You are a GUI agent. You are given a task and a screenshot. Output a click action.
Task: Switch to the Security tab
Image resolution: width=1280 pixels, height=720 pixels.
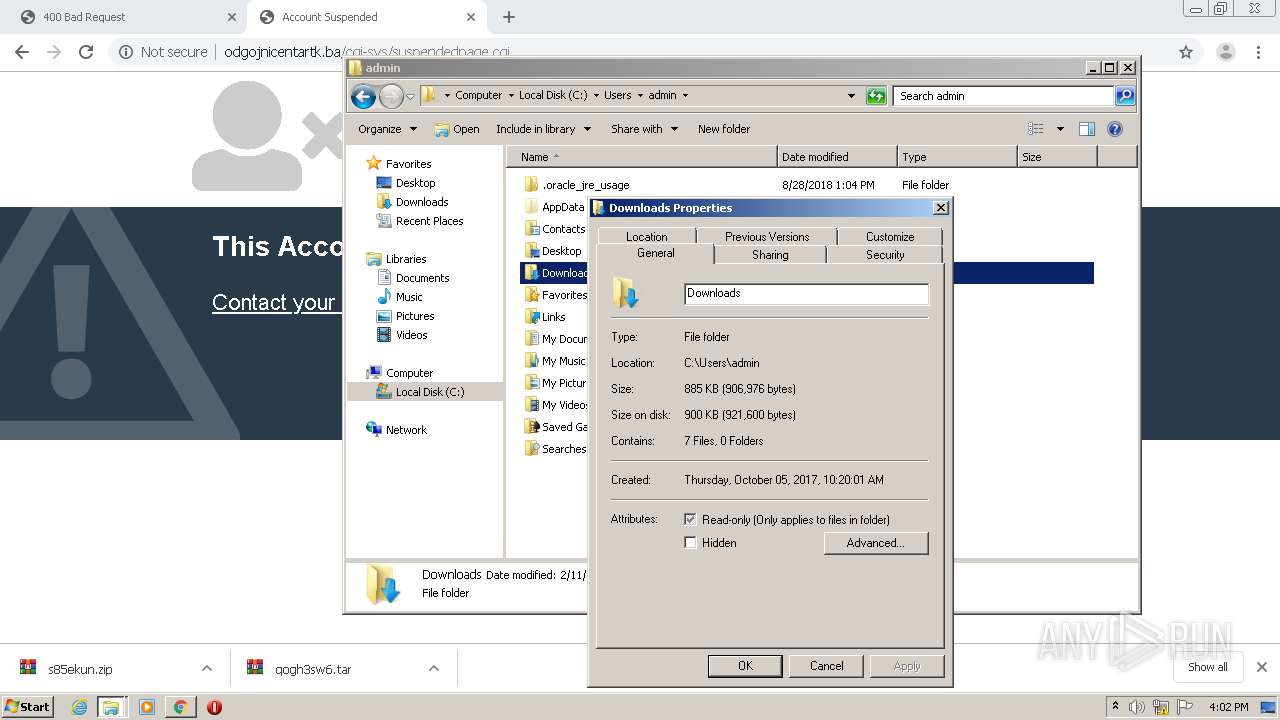pyautogui.click(x=885, y=255)
